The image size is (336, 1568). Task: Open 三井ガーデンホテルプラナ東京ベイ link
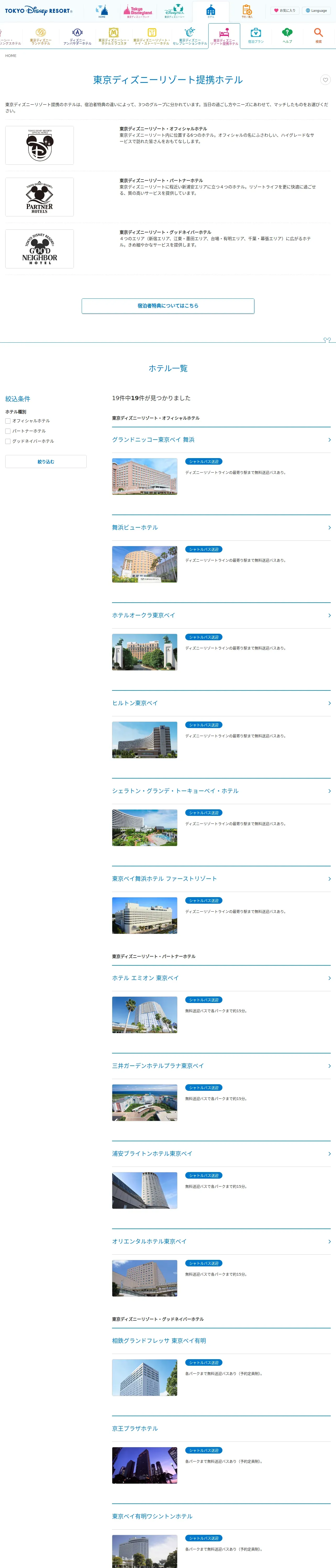point(158,1066)
